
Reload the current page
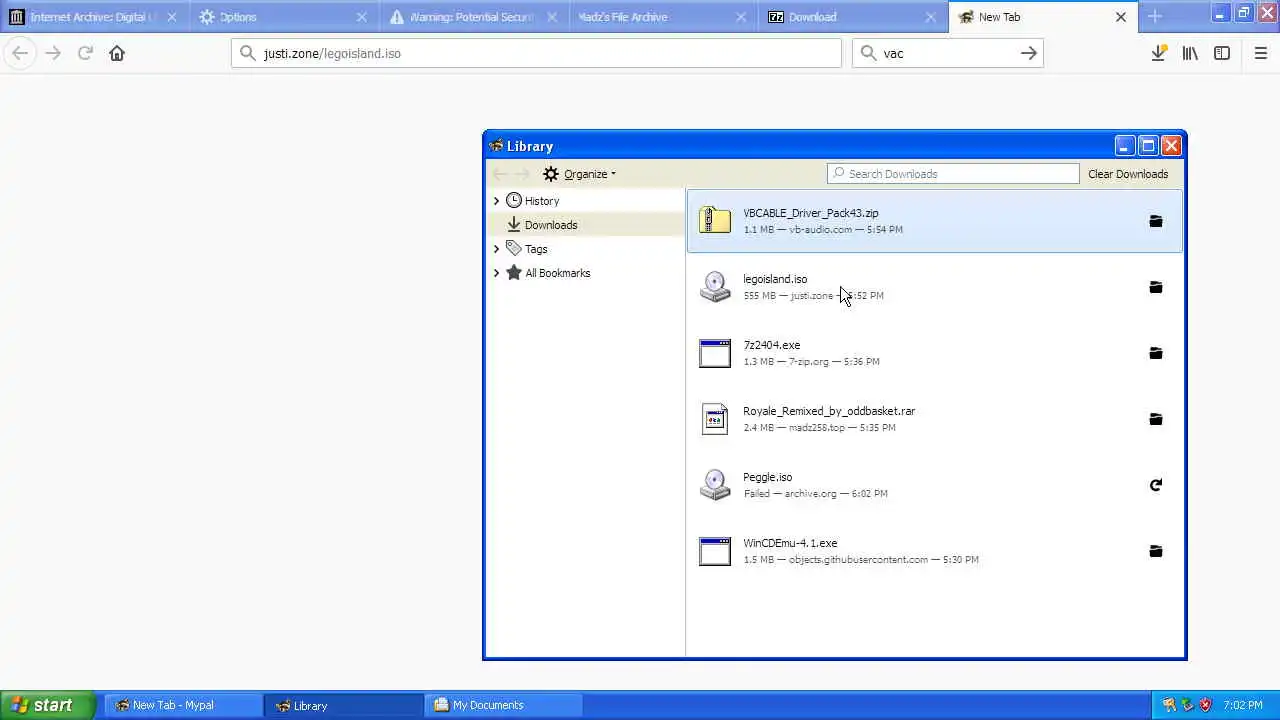[x=85, y=53]
